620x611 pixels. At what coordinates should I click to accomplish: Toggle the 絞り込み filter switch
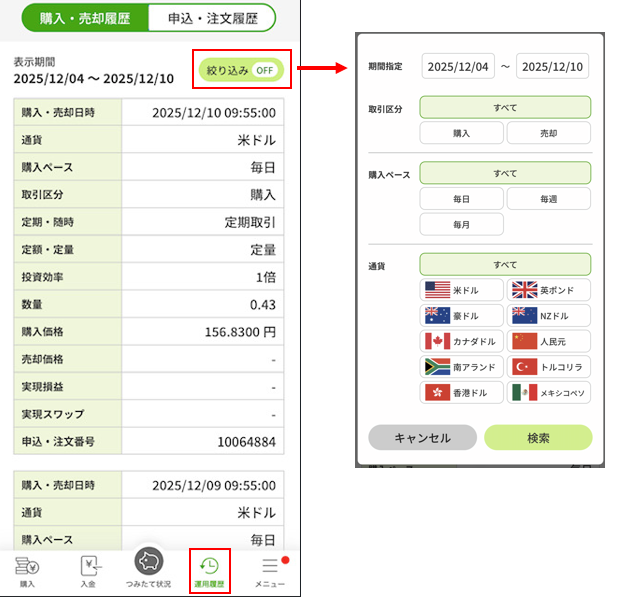pyautogui.click(x=243, y=70)
